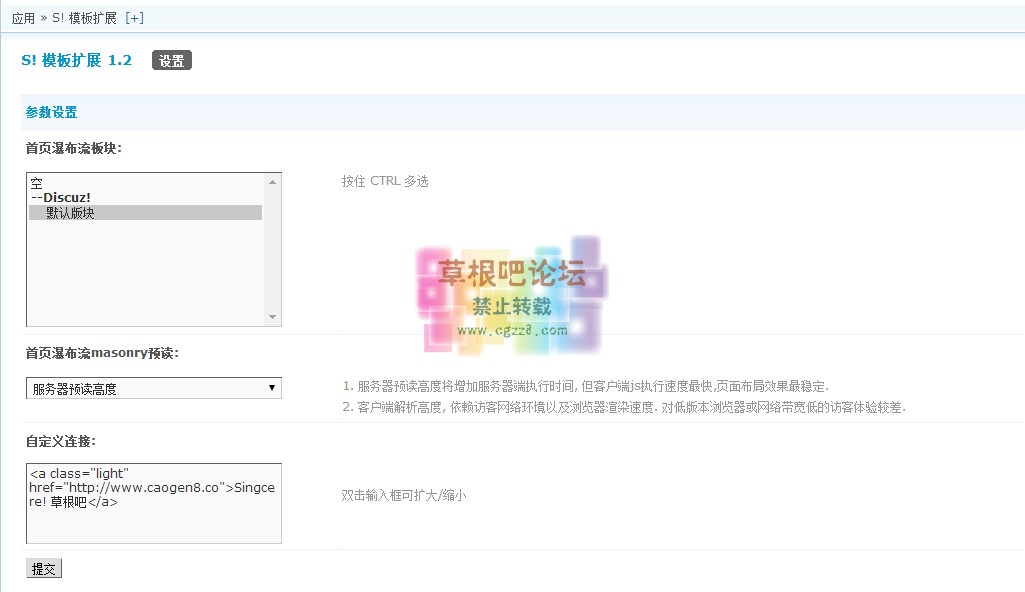Click the 提交 submit button
The image size is (1025, 592).
coord(43,568)
